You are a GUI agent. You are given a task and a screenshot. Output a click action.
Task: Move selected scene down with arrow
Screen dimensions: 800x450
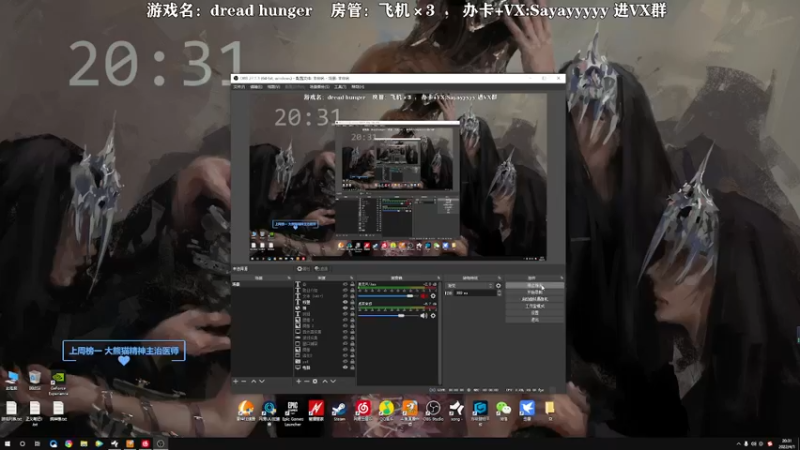tap(262, 381)
